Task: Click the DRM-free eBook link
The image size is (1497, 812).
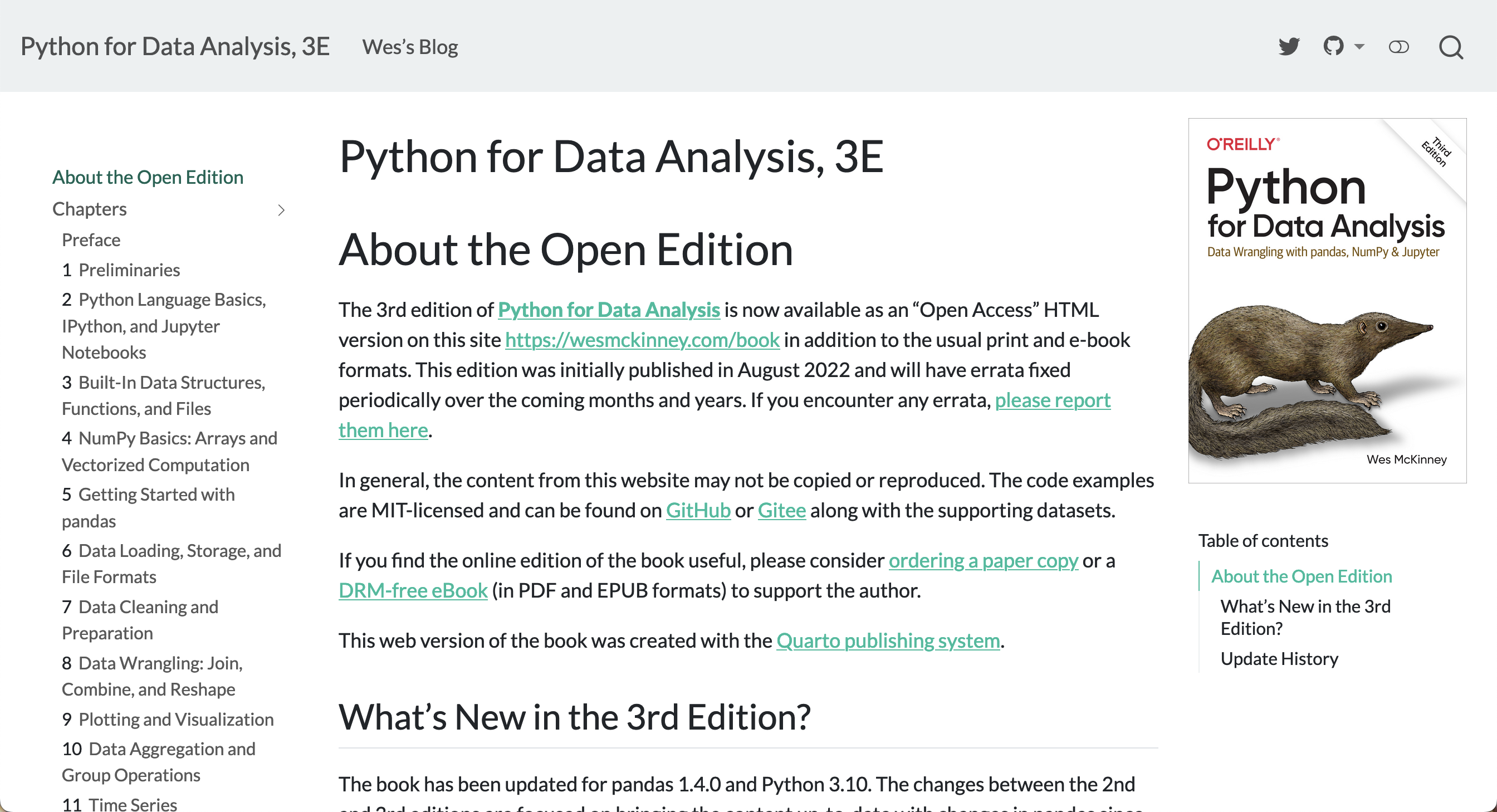Action: tap(413, 590)
